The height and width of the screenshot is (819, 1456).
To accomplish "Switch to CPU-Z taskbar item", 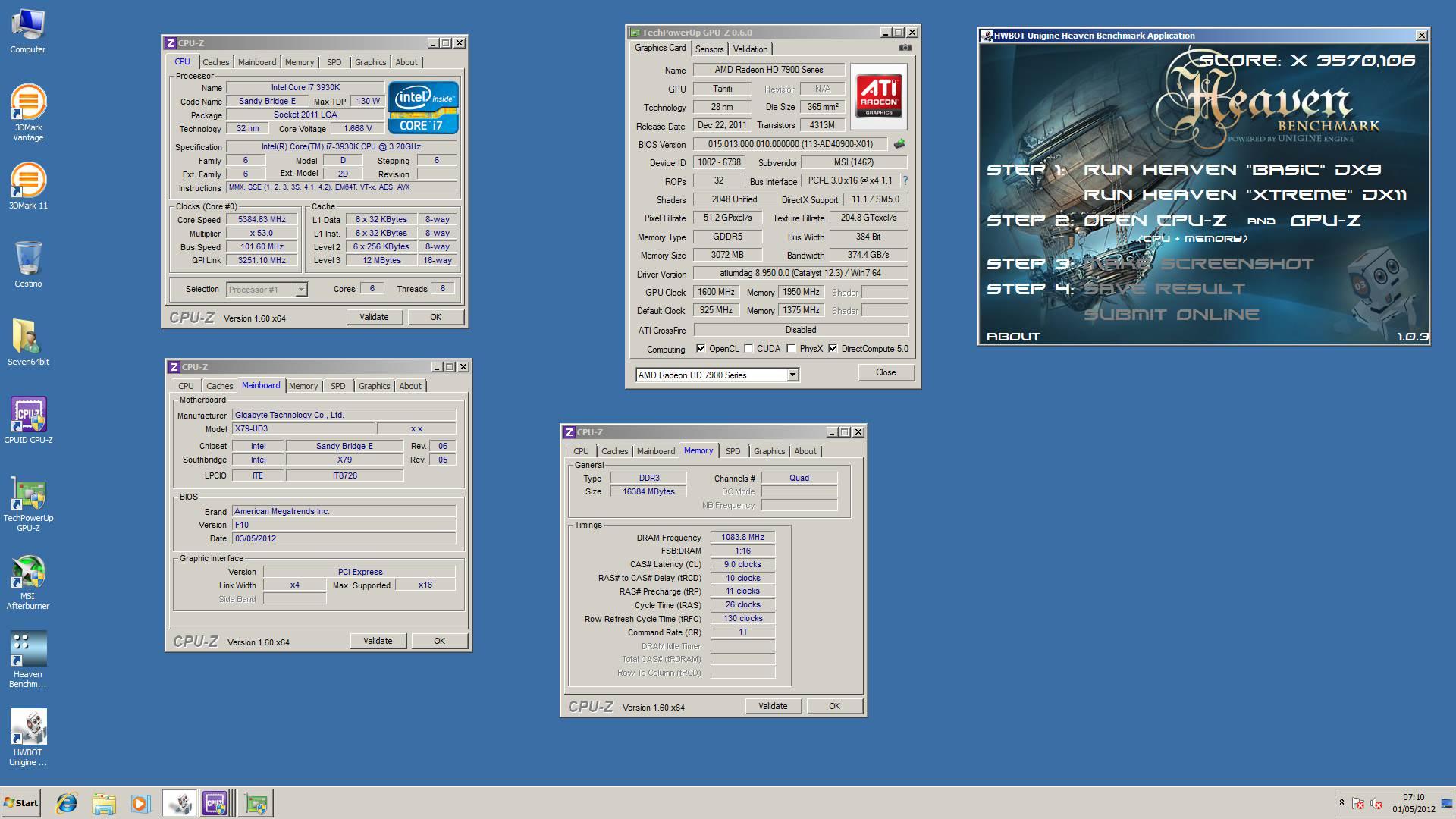I will click(215, 803).
